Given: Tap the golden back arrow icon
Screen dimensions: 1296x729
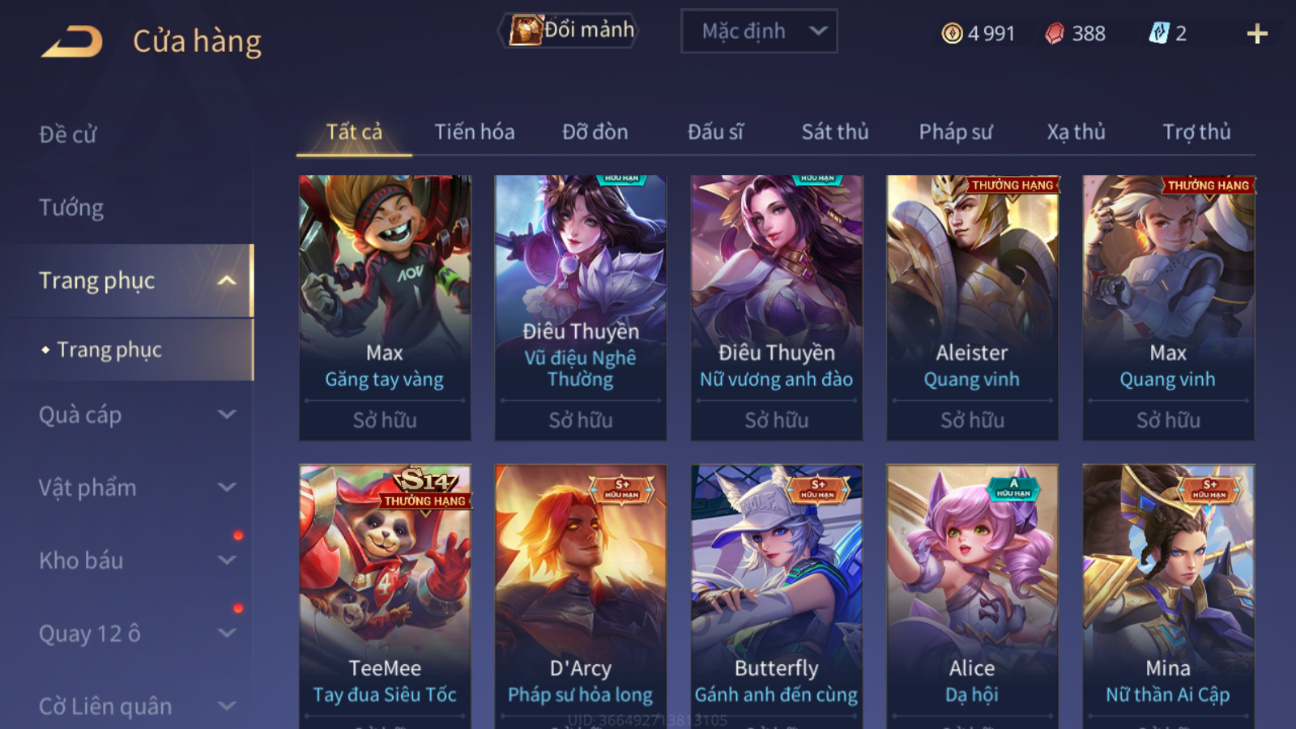Looking at the screenshot, I should 71,41.
